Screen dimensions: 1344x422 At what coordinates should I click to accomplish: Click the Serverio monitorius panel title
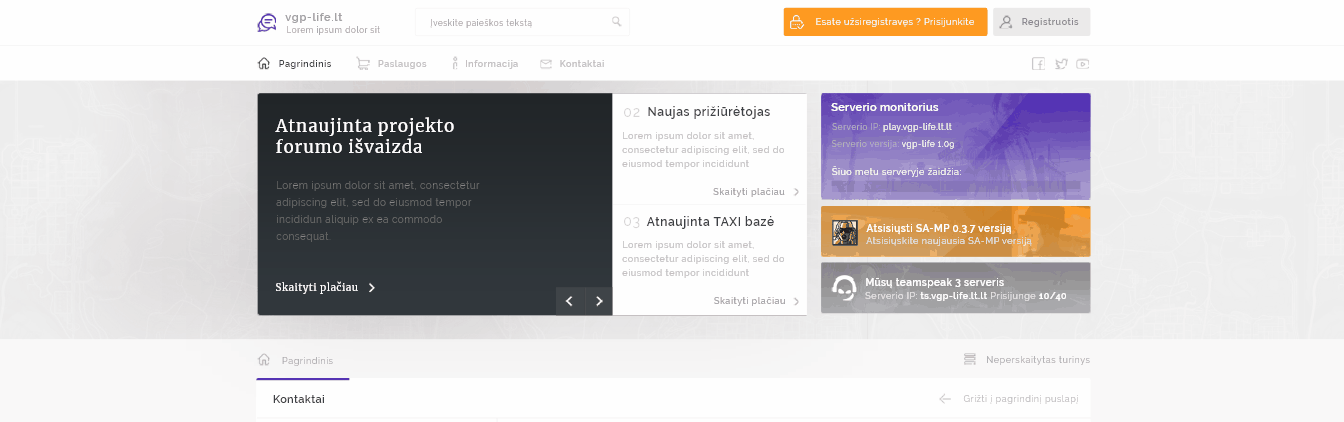[885, 107]
